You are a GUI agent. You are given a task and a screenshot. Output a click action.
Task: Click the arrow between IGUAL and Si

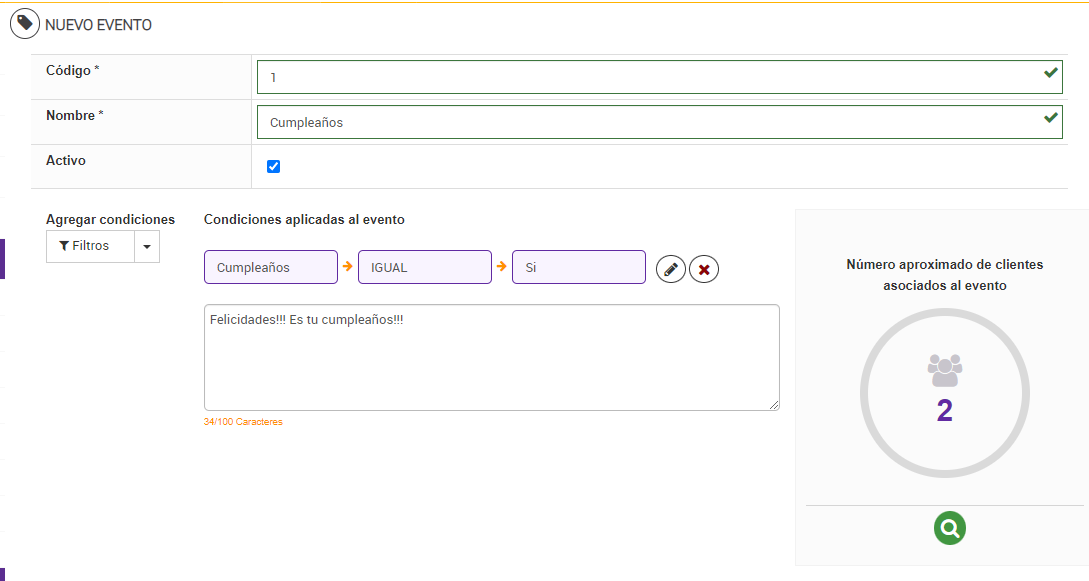(x=502, y=267)
